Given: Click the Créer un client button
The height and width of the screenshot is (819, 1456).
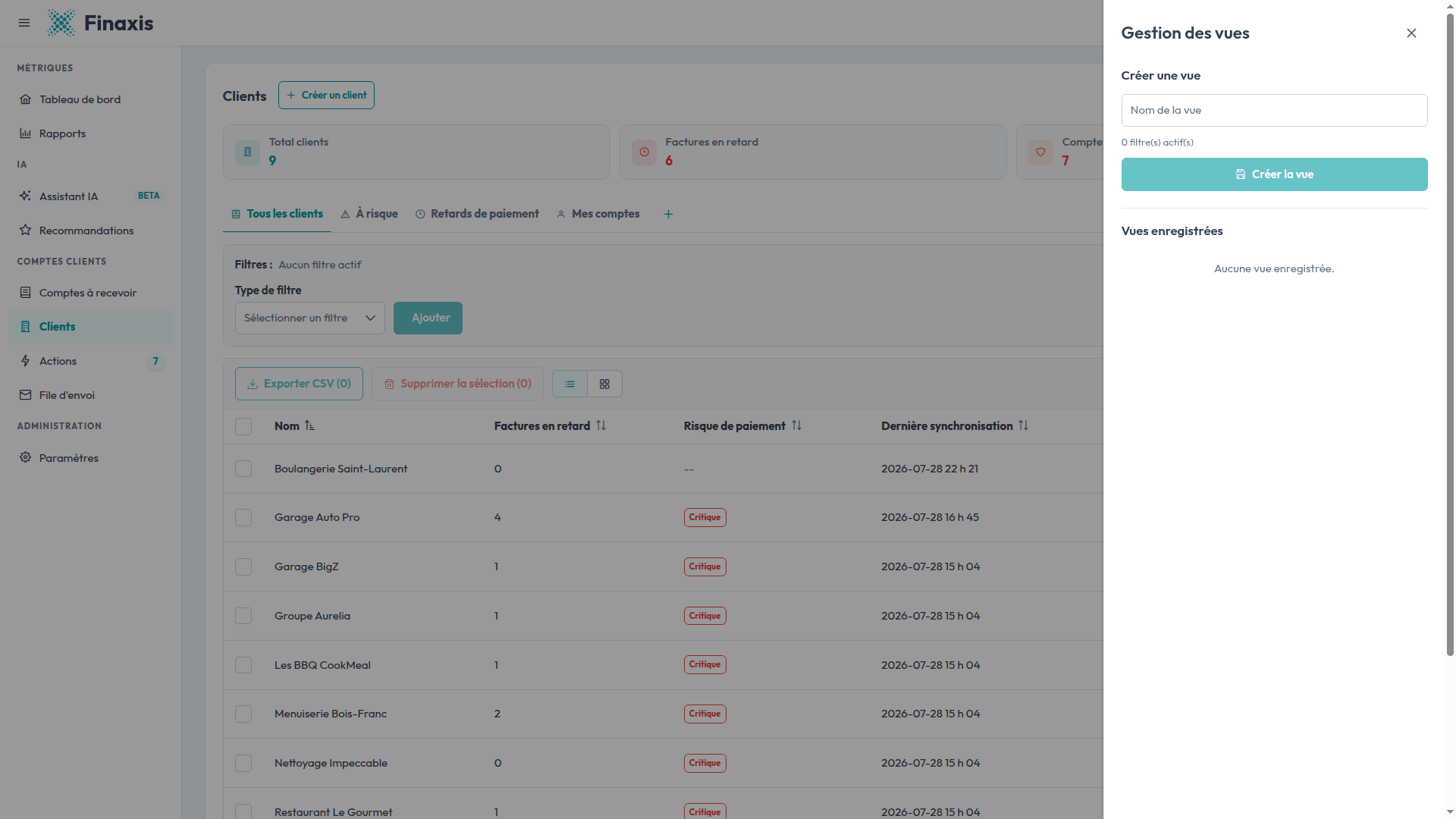Looking at the screenshot, I should point(326,96).
